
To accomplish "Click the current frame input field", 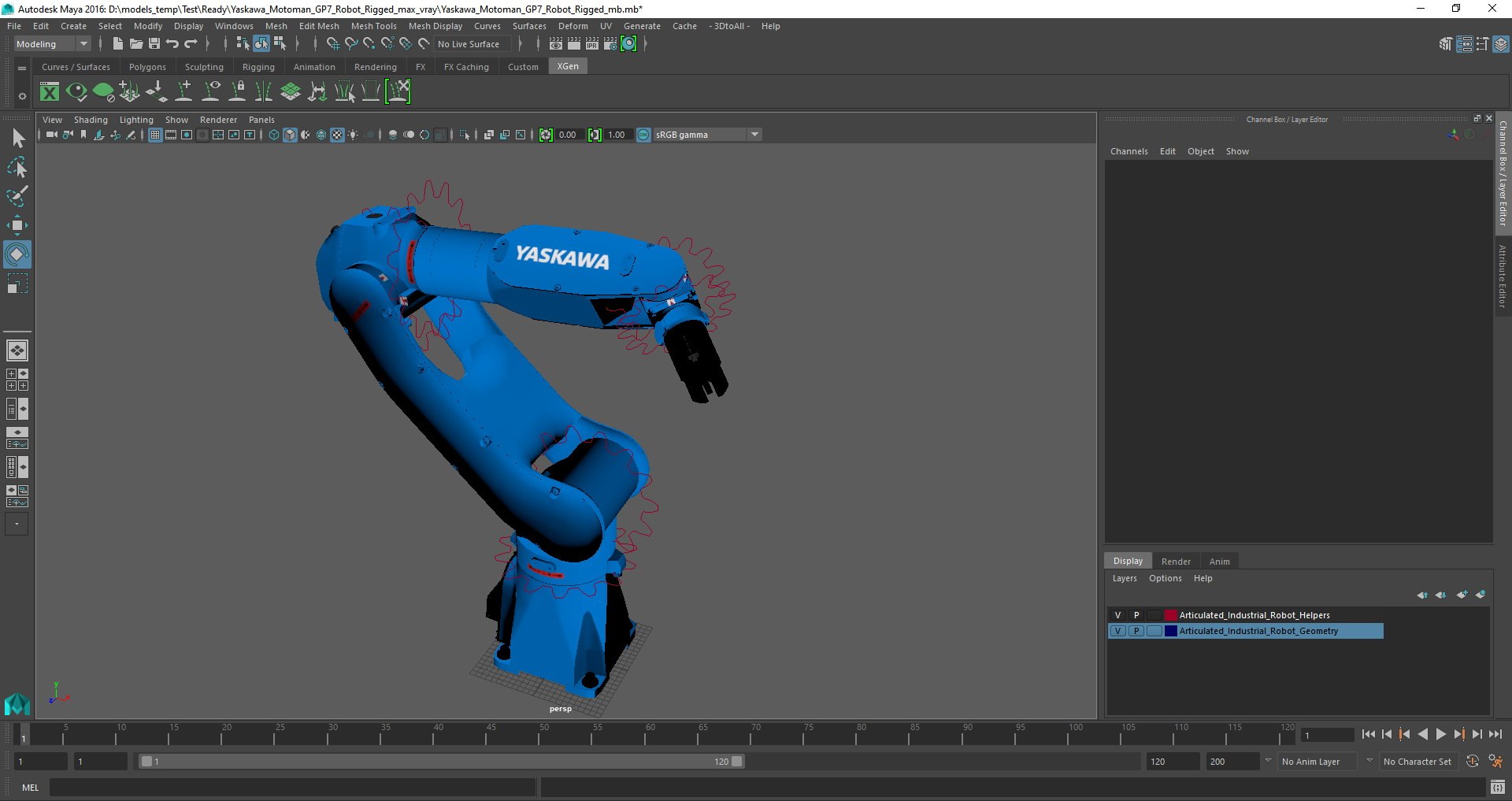I will [1327, 736].
